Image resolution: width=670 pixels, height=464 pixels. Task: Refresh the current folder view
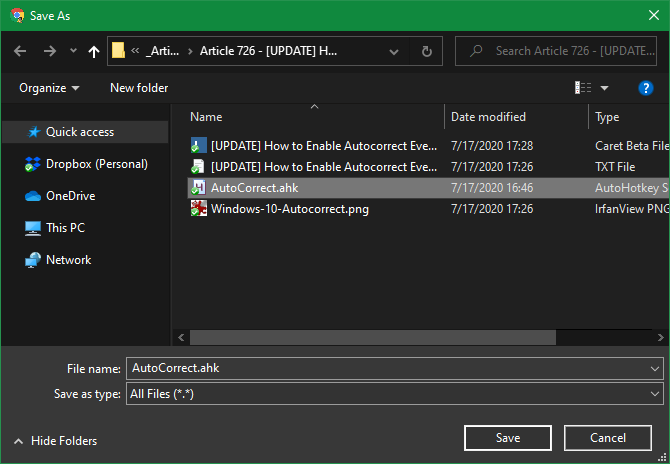tap(427, 51)
